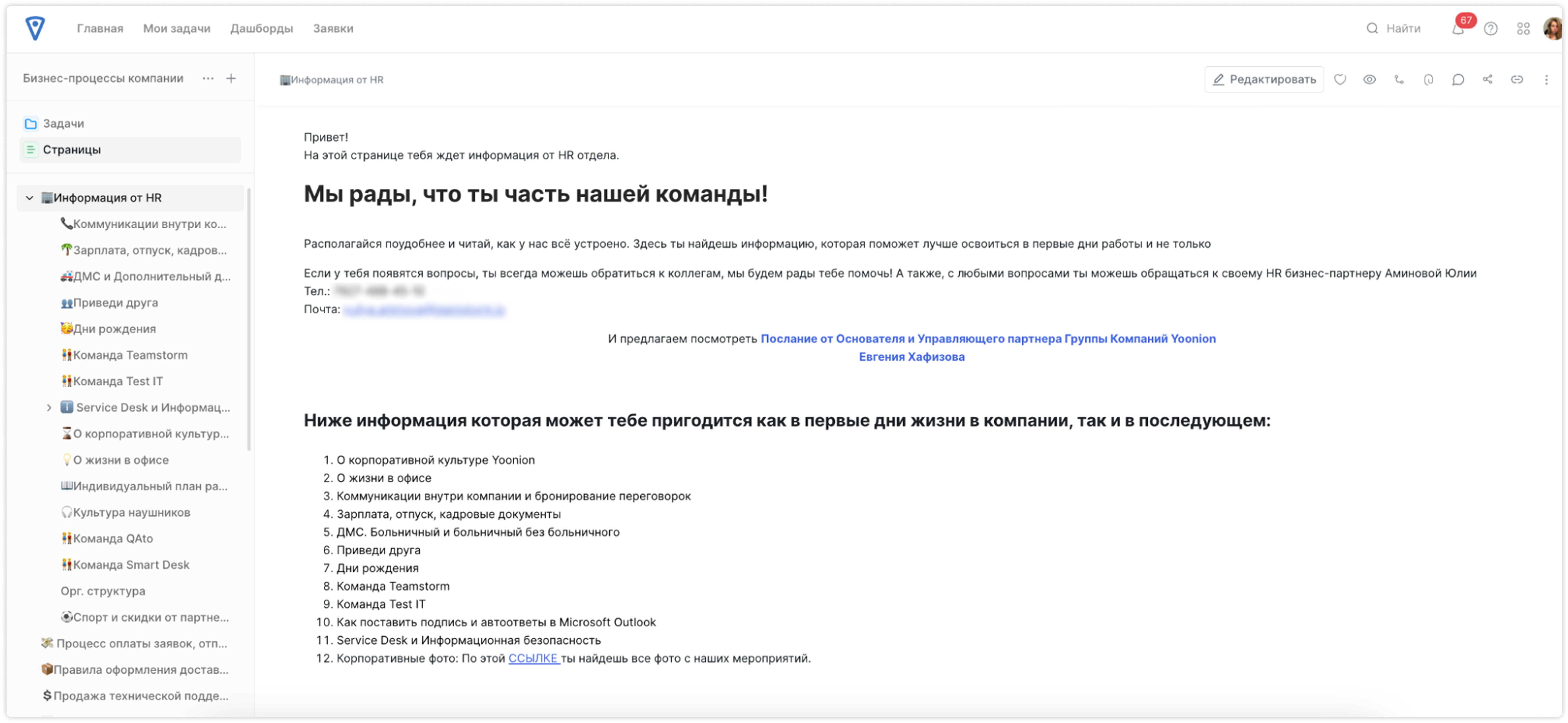The image size is (1568, 723).
Task: Open Команда QAto page
Action: 107,539
